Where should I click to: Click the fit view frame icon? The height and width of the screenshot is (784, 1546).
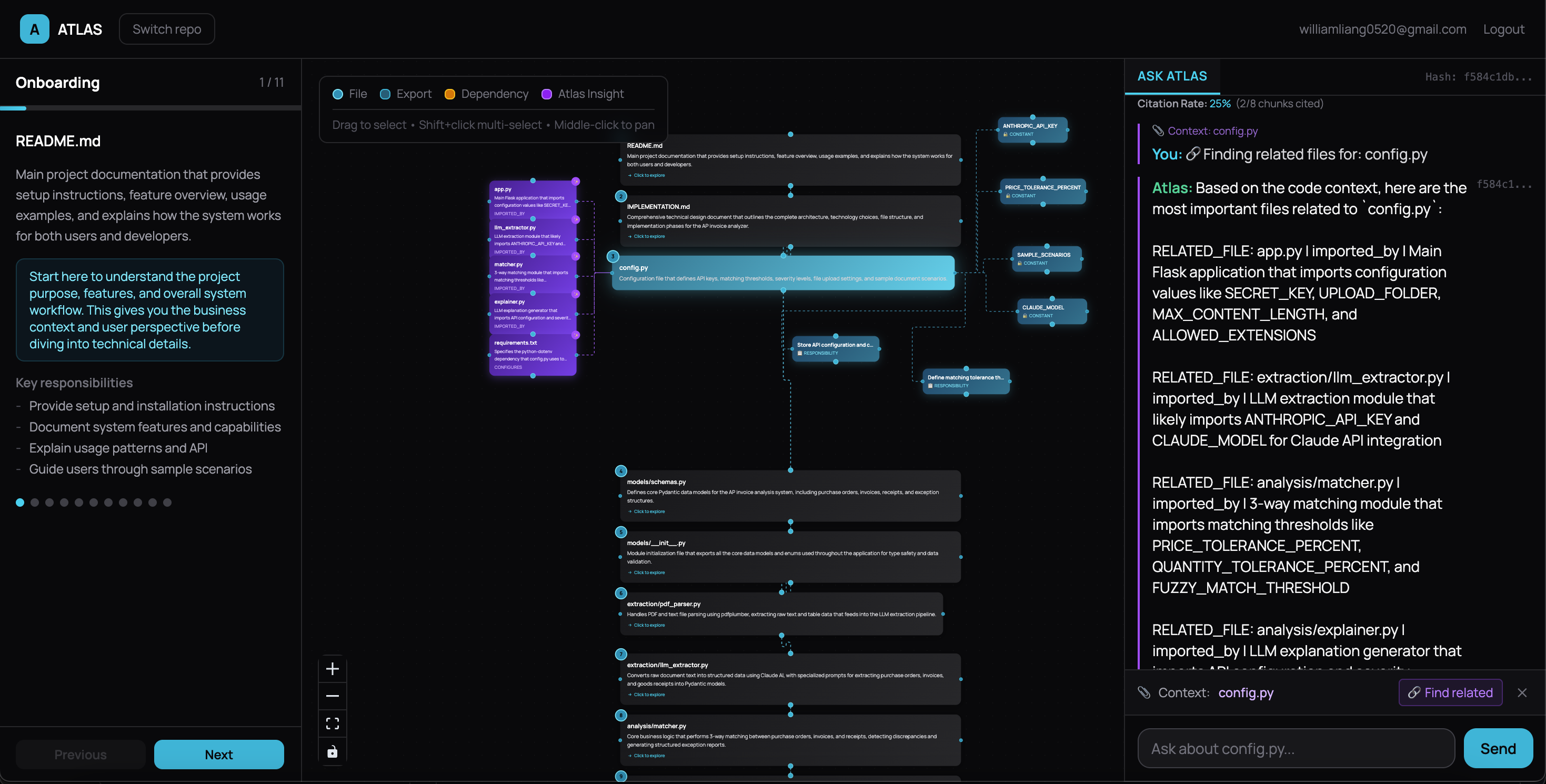tap(332, 723)
